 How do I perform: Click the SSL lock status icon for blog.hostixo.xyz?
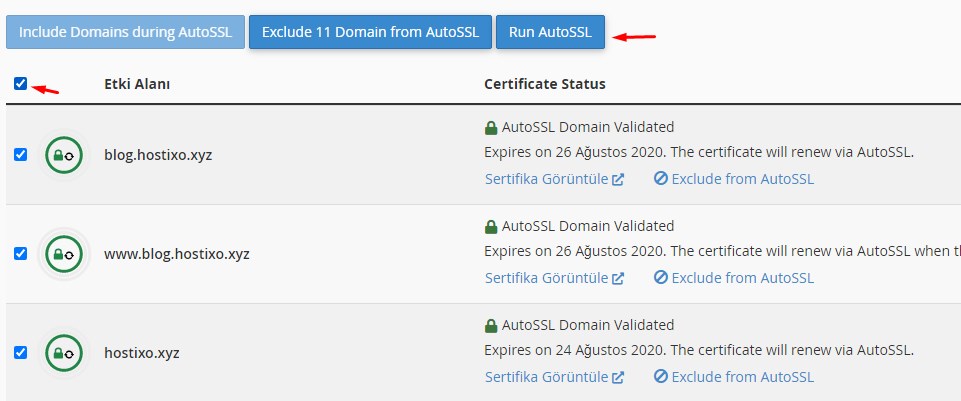(x=64, y=155)
